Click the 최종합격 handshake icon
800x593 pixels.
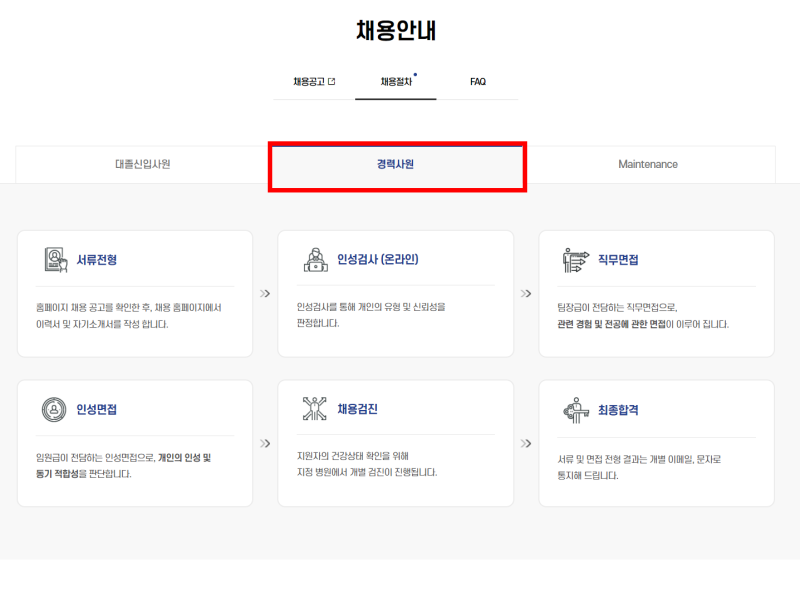point(574,409)
